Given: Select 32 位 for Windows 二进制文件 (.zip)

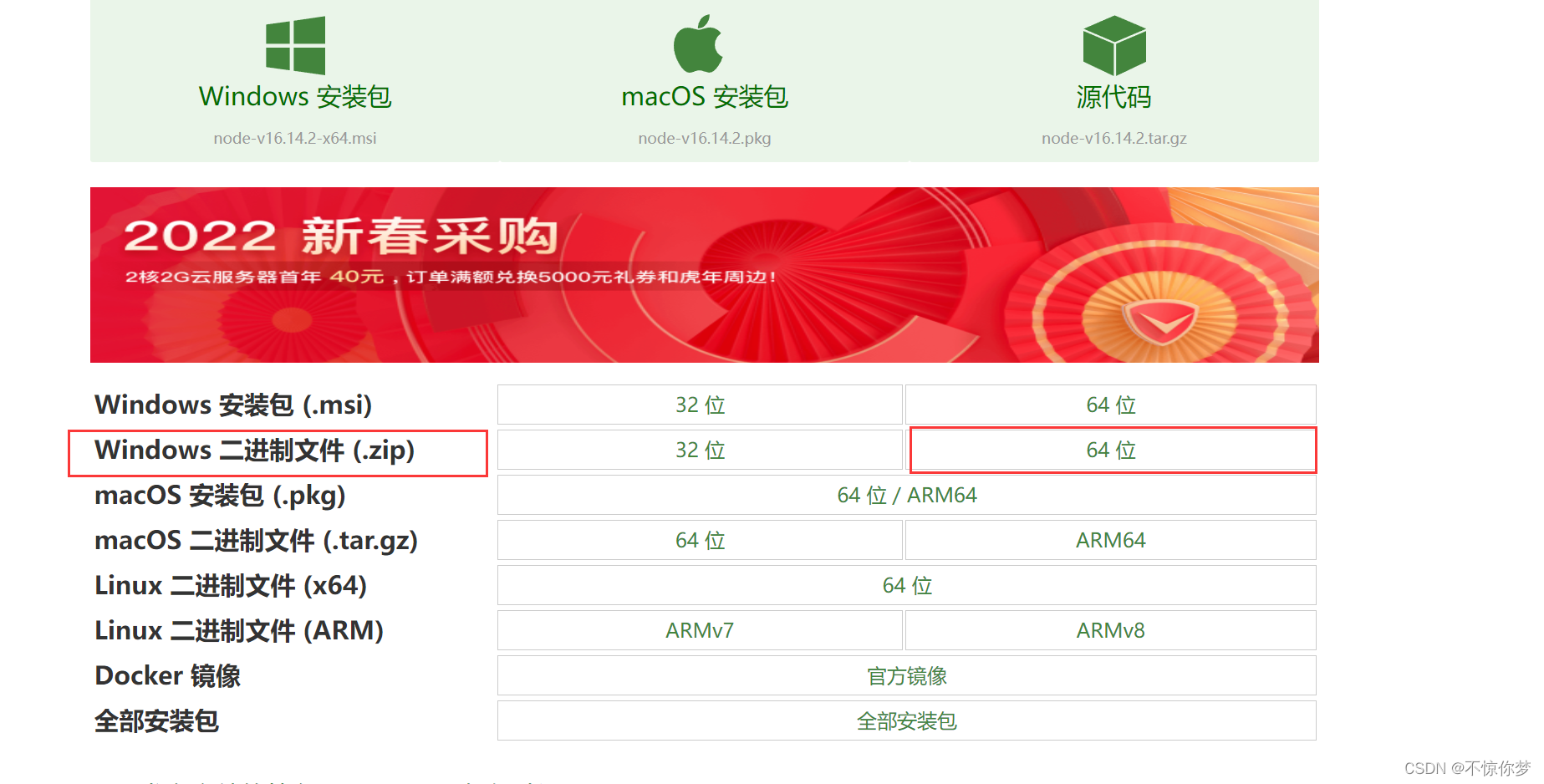Looking at the screenshot, I should (700, 450).
